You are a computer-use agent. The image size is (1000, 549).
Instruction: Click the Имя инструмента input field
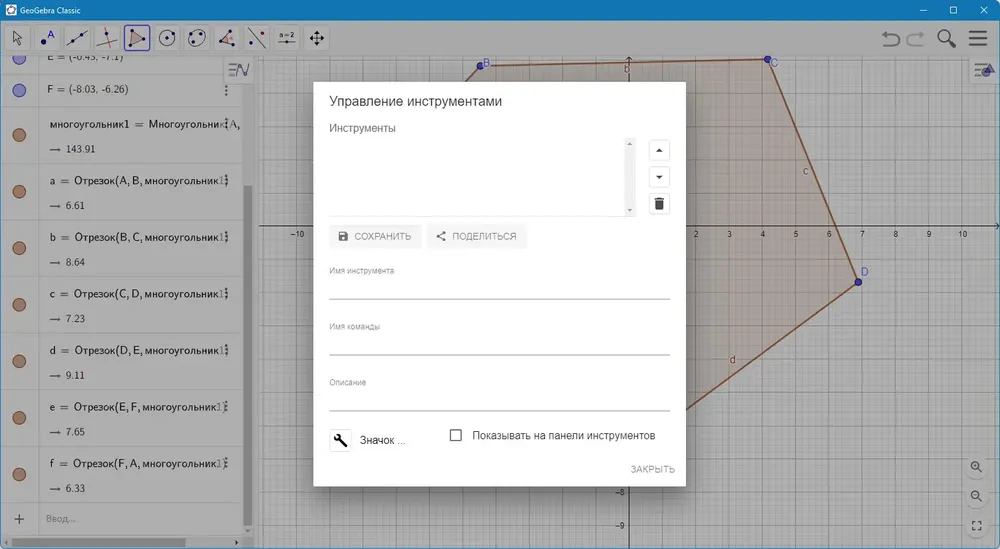(499, 289)
